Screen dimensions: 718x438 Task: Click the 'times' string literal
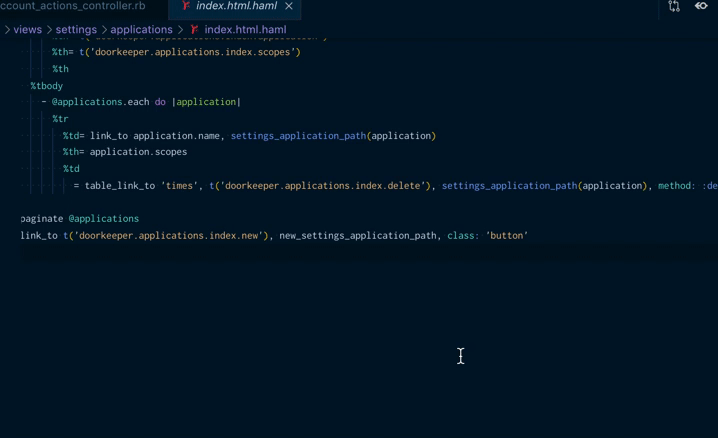point(179,186)
